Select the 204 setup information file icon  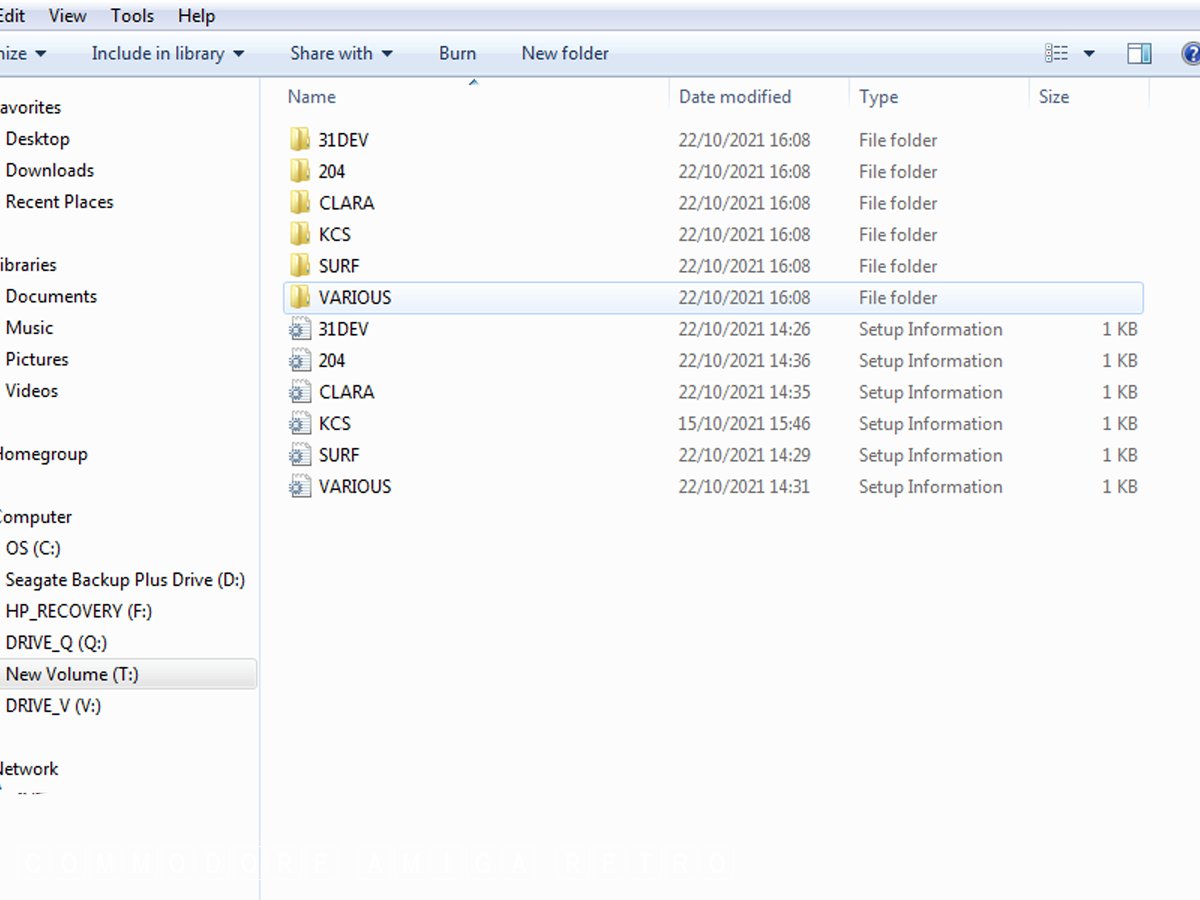click(300, 361)
